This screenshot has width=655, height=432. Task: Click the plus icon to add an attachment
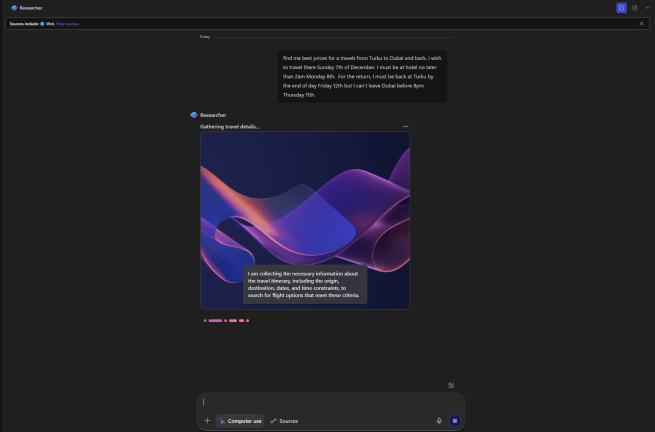pos(207,420)
